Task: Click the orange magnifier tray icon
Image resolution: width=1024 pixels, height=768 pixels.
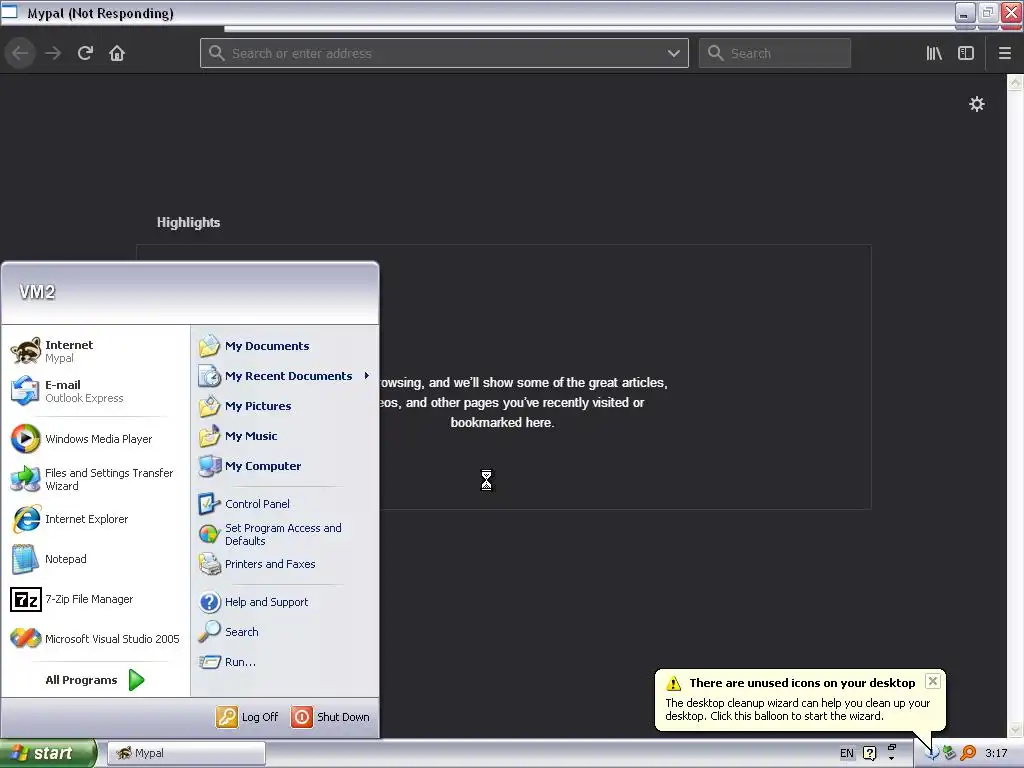Action: coord(968,753)
